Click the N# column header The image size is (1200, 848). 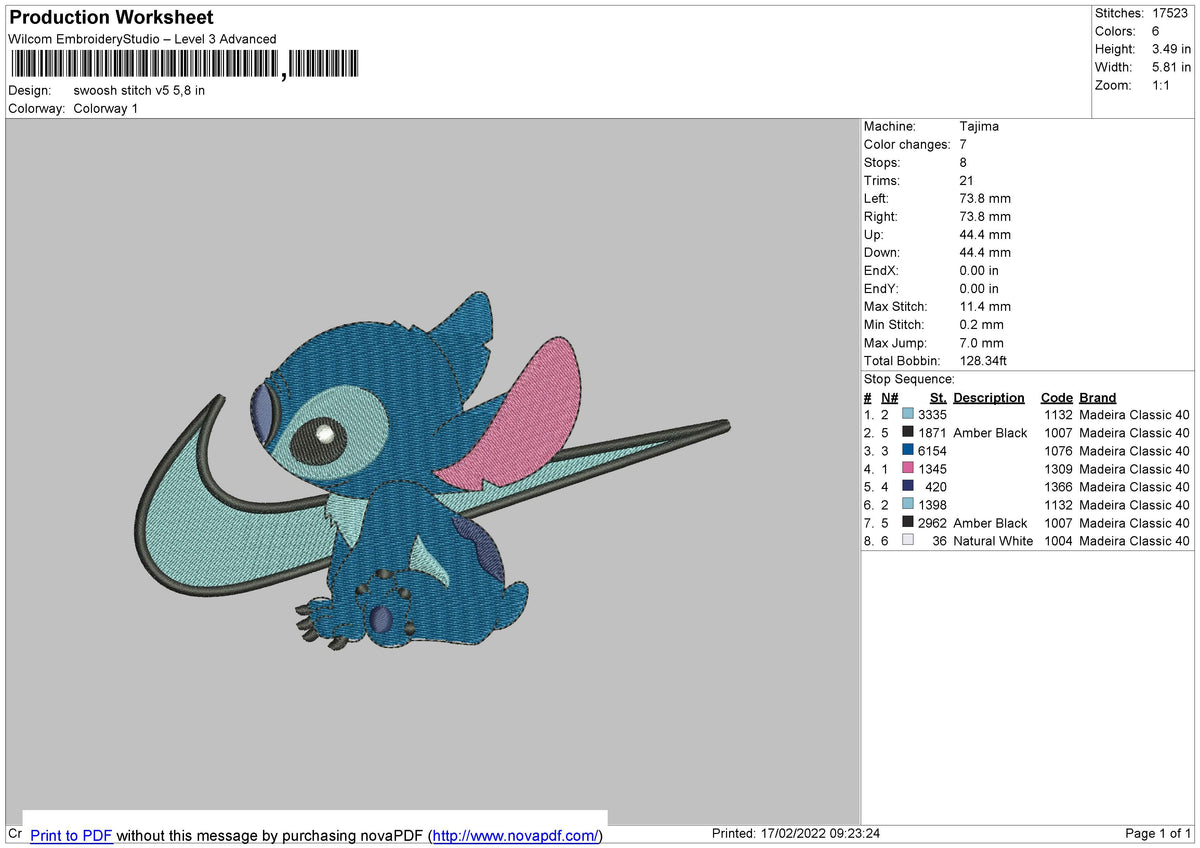pyautogui.click(x=888, y=397)
